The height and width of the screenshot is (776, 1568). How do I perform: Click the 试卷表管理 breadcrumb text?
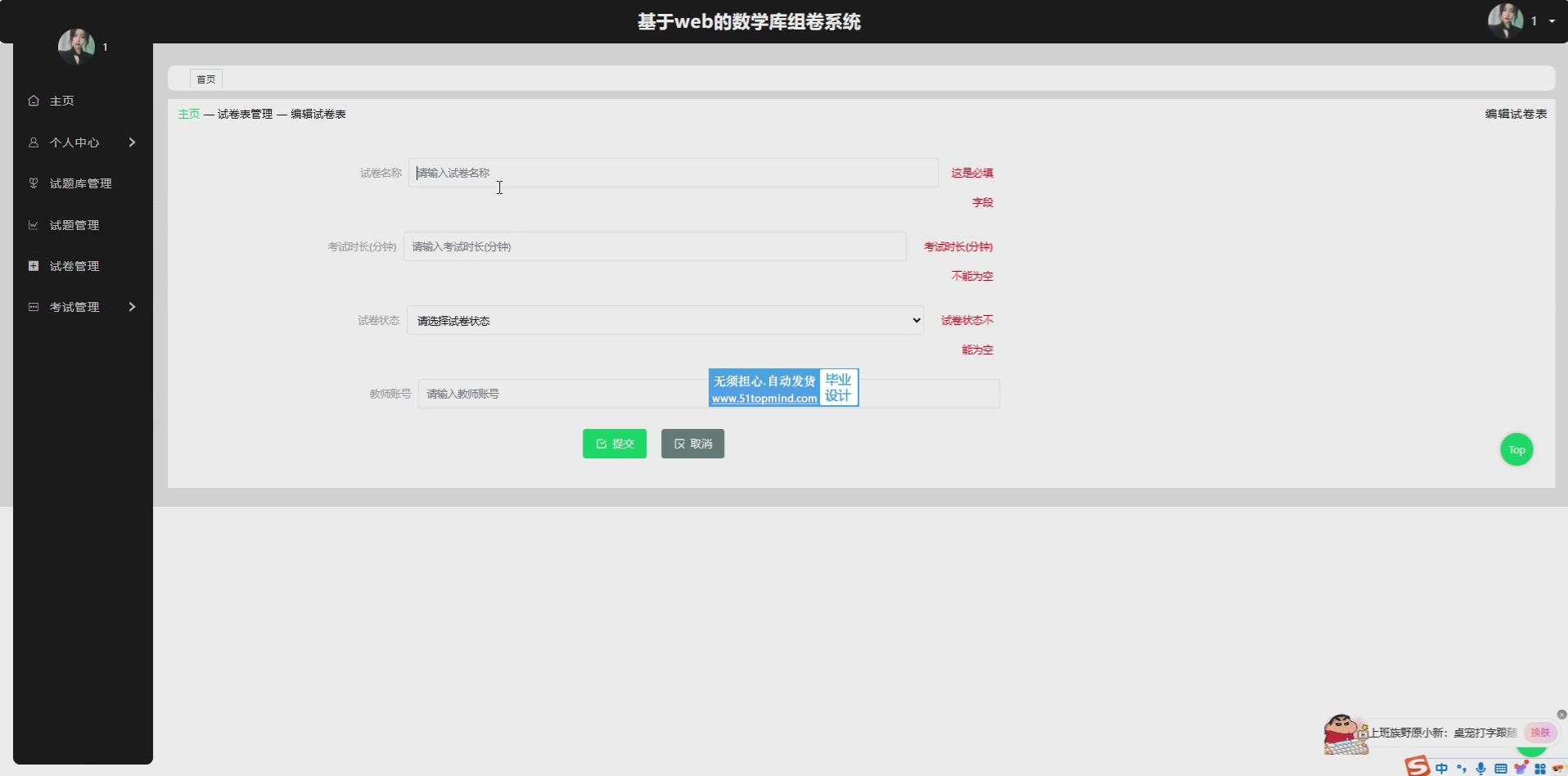[245, 114]
